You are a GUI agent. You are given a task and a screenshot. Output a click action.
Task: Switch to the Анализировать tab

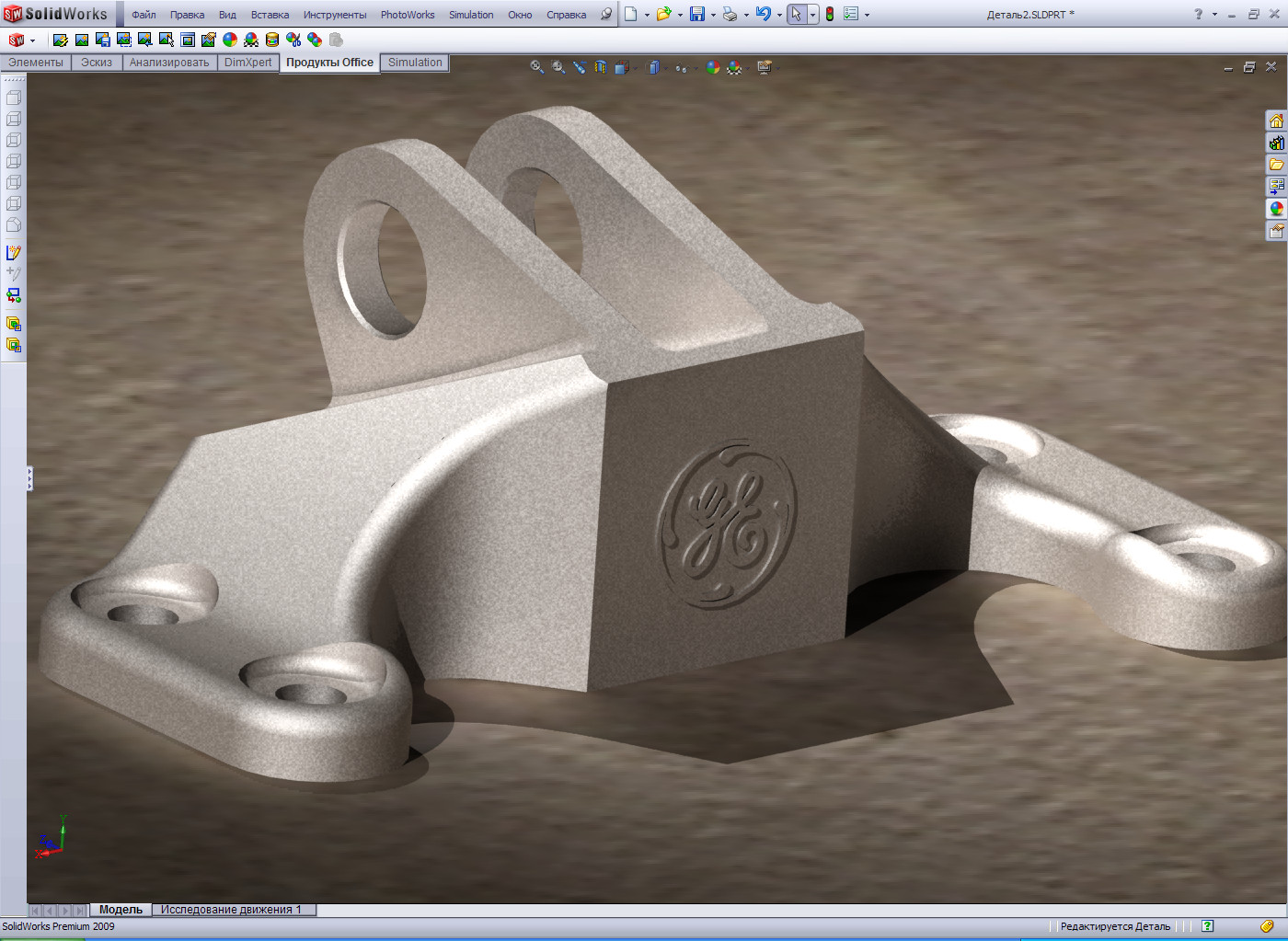tap(169, 63)
